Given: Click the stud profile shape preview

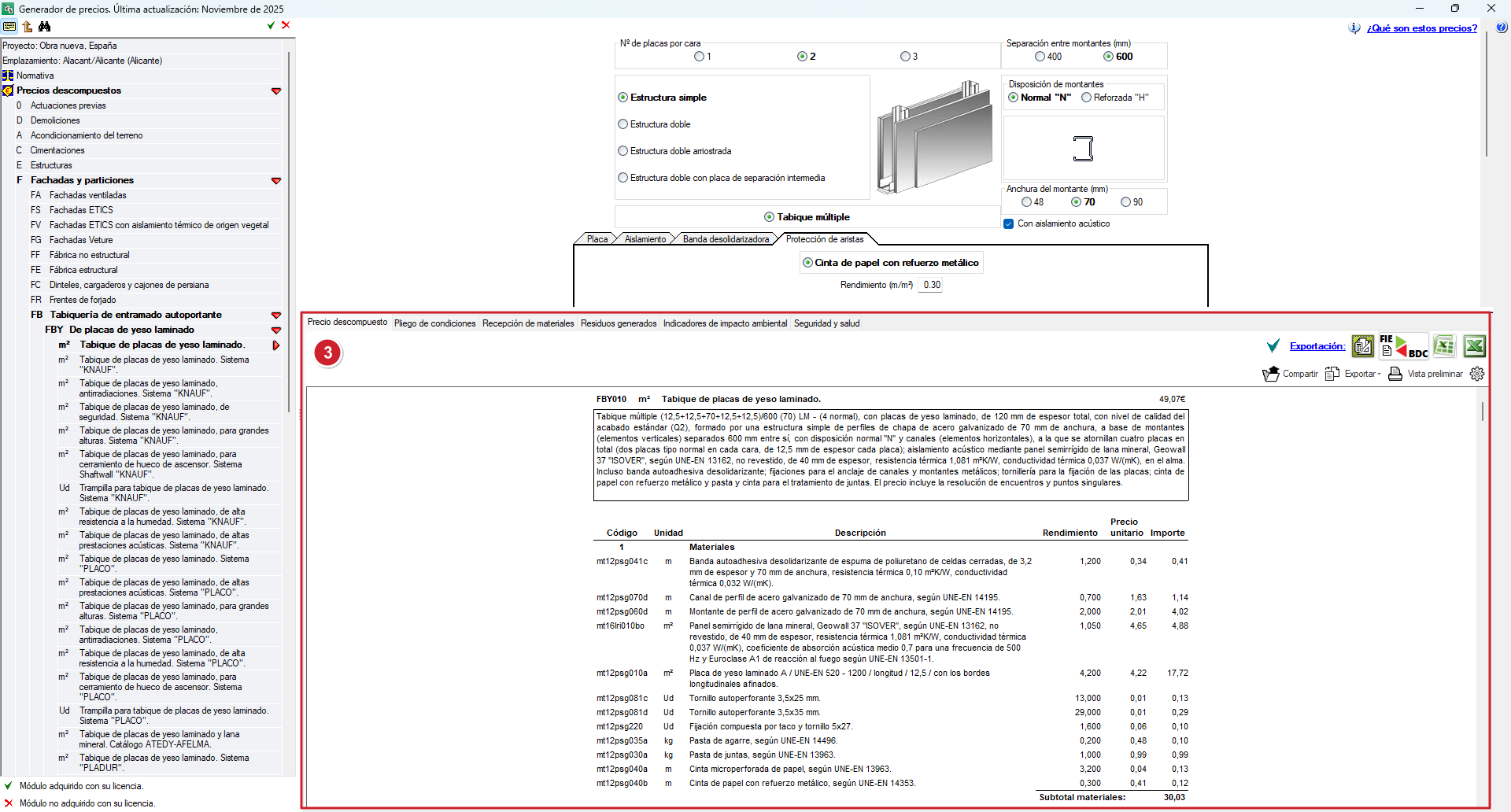Looking at the screenshot, I should click(x=1084, y=149).
